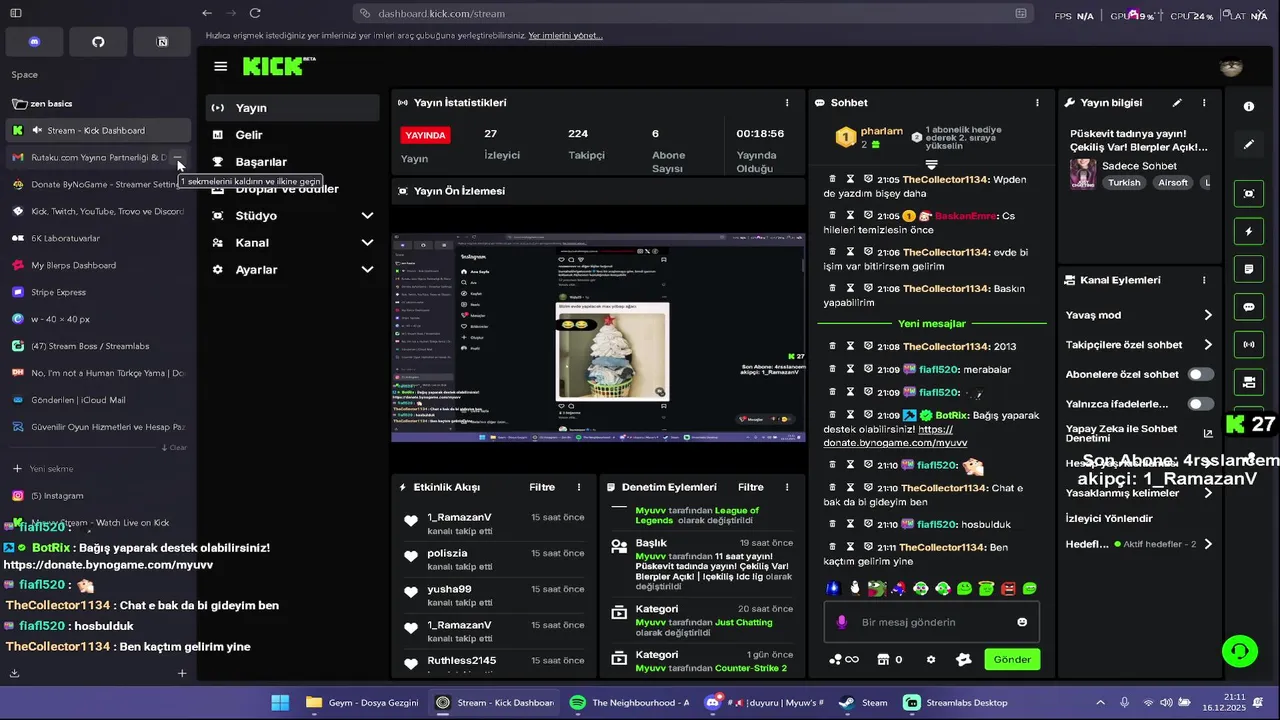
Task: Switch to Donate ByNoGame tab
Action: (x=98, y=184)
